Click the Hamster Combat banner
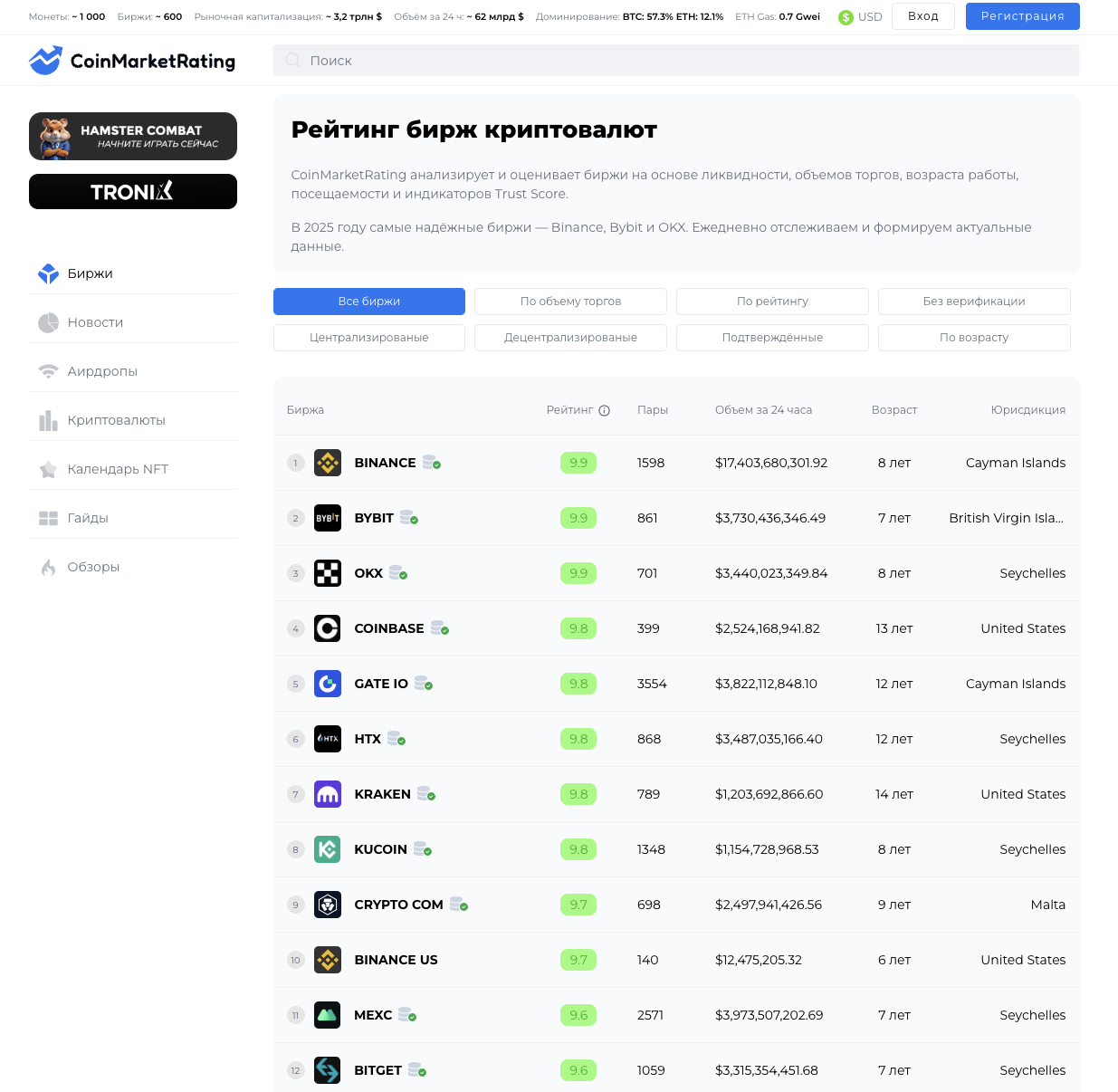Viewport: 1118px width, 1092px height. pyautogui.click(x=133, y=136)
